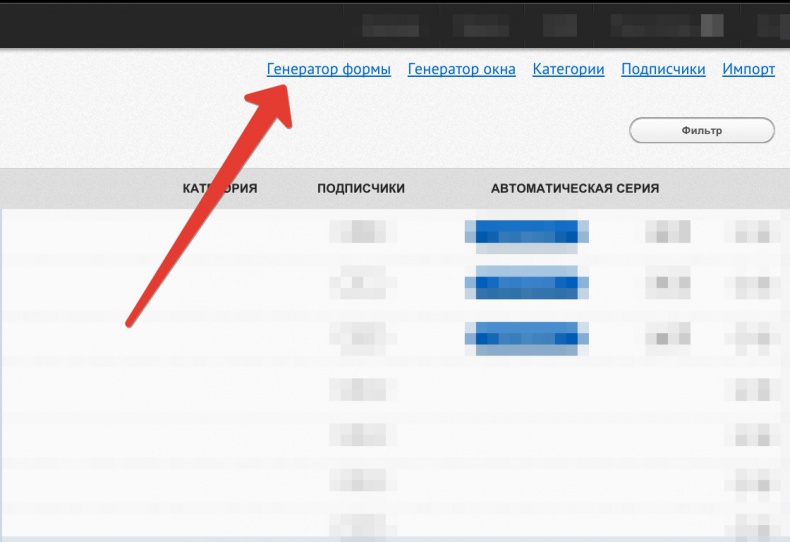
Task: Click the third row's subscribers count
Action: (359, 337)
